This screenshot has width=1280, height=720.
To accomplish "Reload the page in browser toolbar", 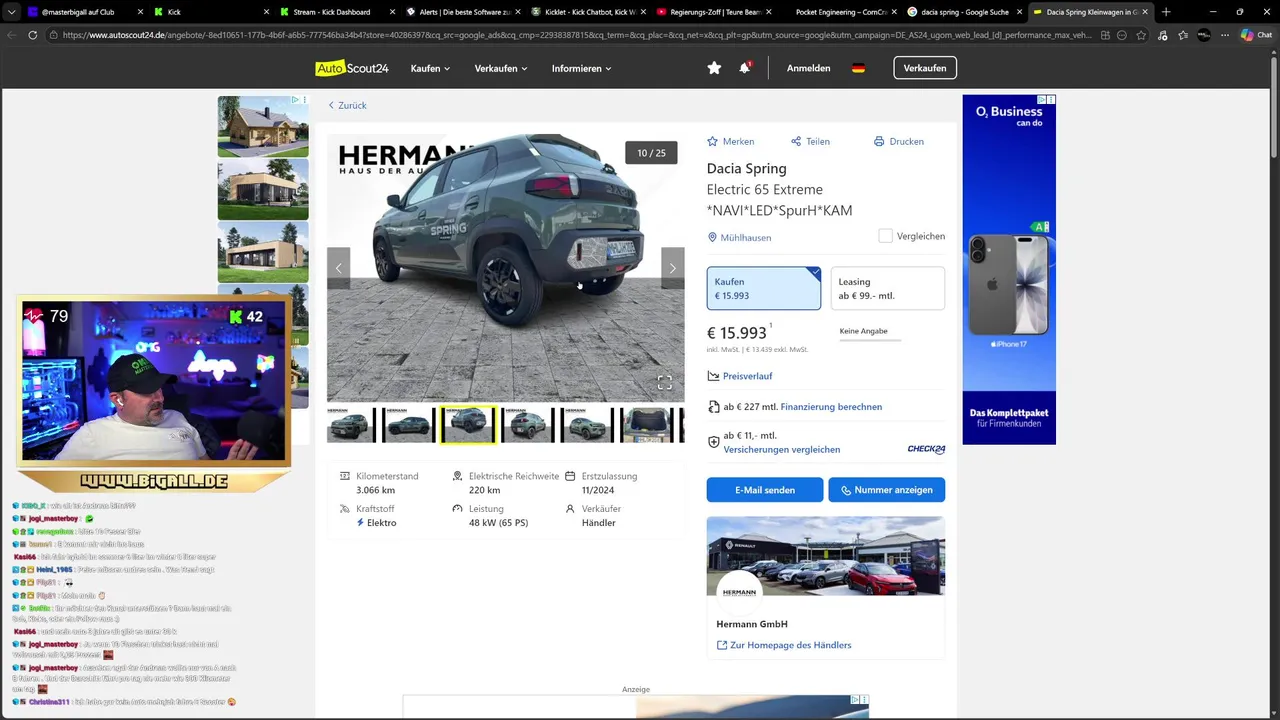I will 32,34.
